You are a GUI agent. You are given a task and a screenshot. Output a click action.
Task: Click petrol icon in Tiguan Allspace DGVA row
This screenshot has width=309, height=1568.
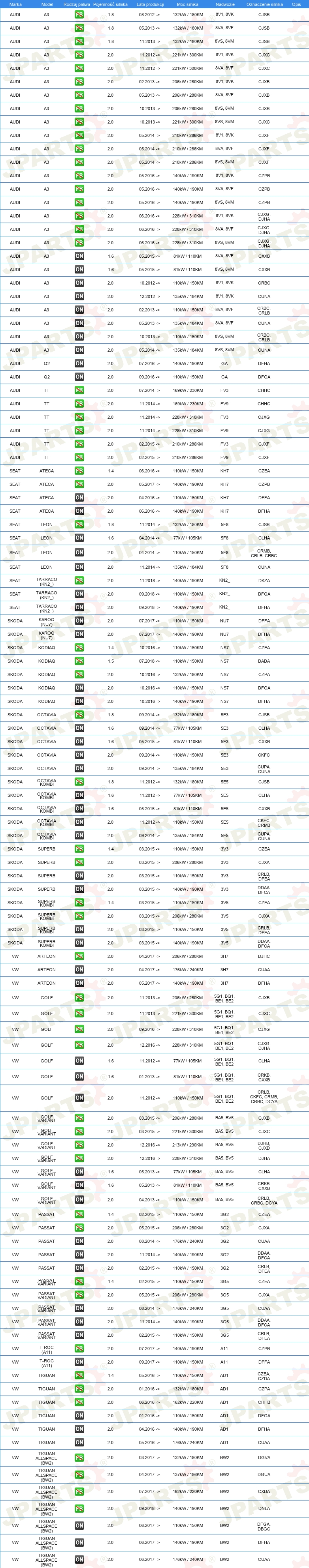pos(79,1458)
